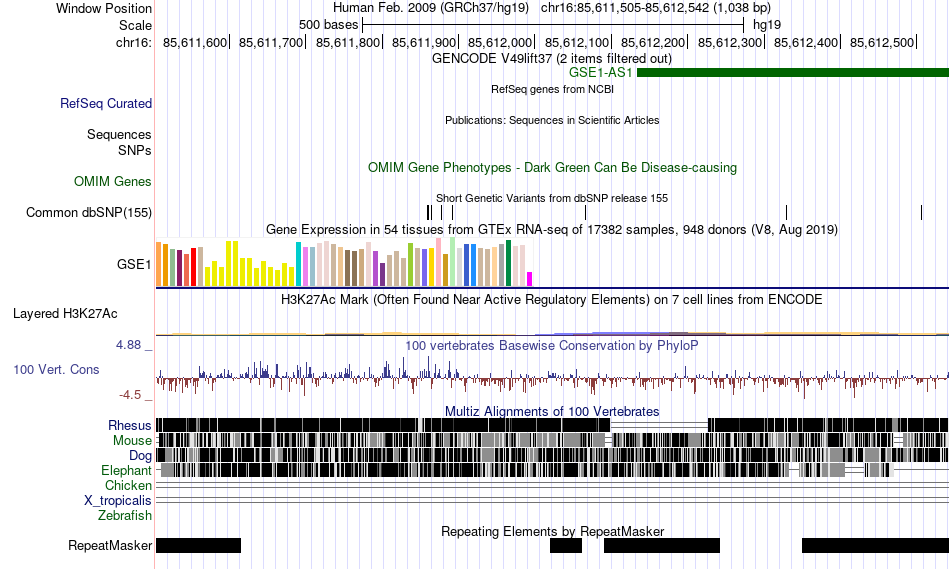
Task: Click the GSE1-AS1 gene name
Action: pyautogui.click(x=600, y=73)
